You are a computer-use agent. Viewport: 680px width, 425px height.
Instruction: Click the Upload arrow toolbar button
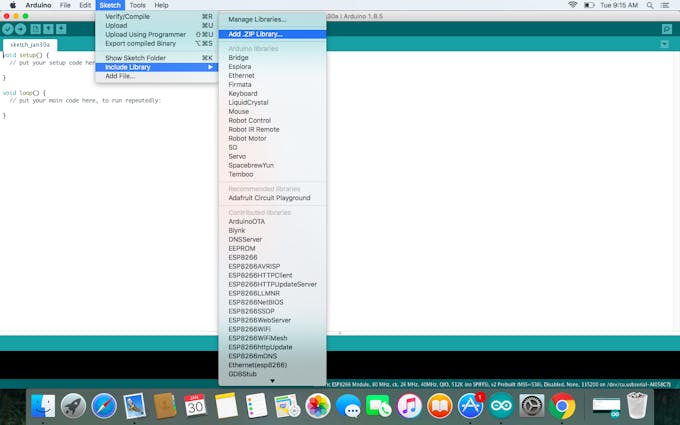coord(21,29)
